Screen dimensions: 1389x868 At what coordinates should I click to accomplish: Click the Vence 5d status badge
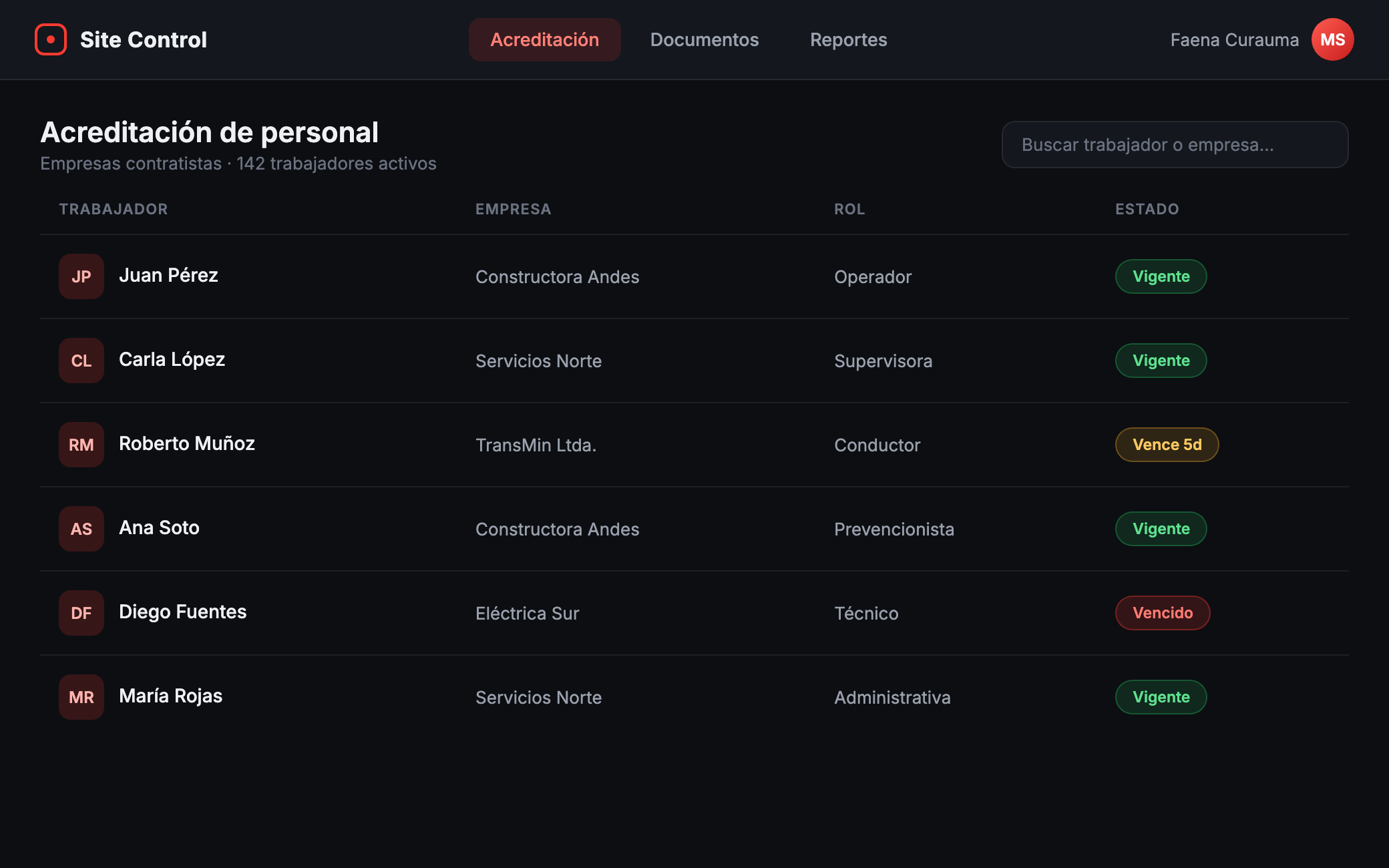[1167, 445]
